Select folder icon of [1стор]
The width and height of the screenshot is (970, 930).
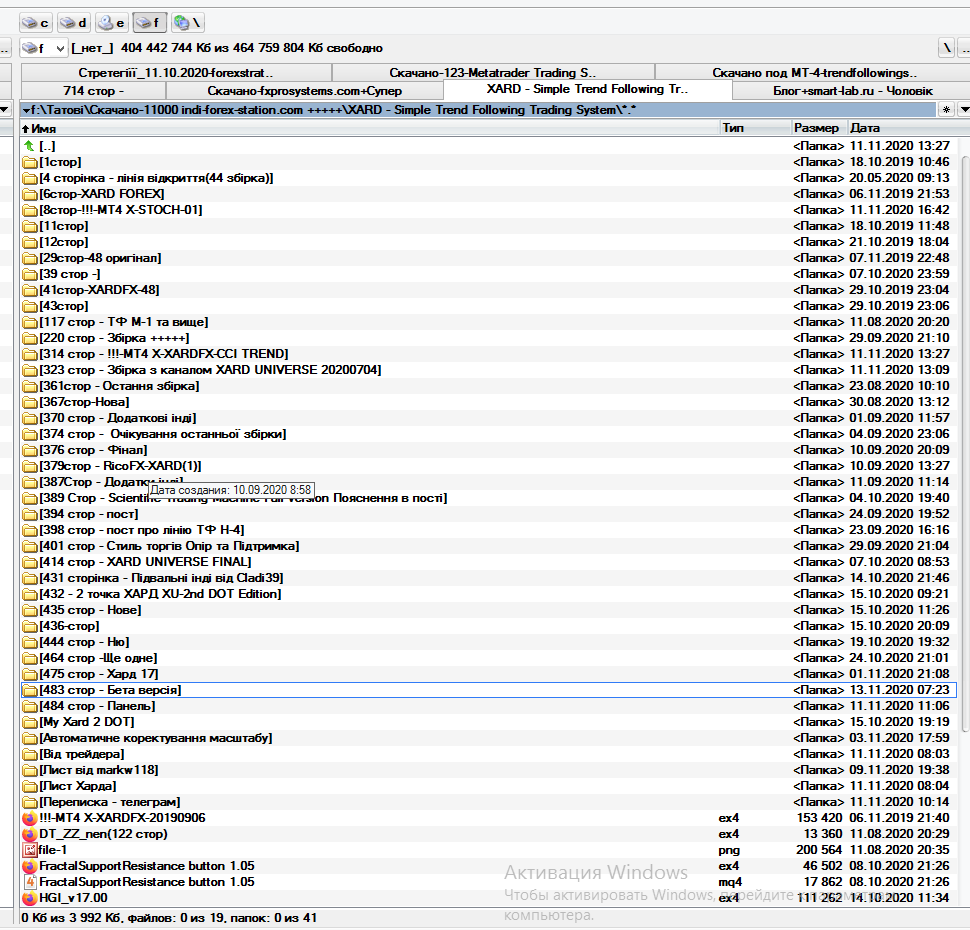coord(30,162)
